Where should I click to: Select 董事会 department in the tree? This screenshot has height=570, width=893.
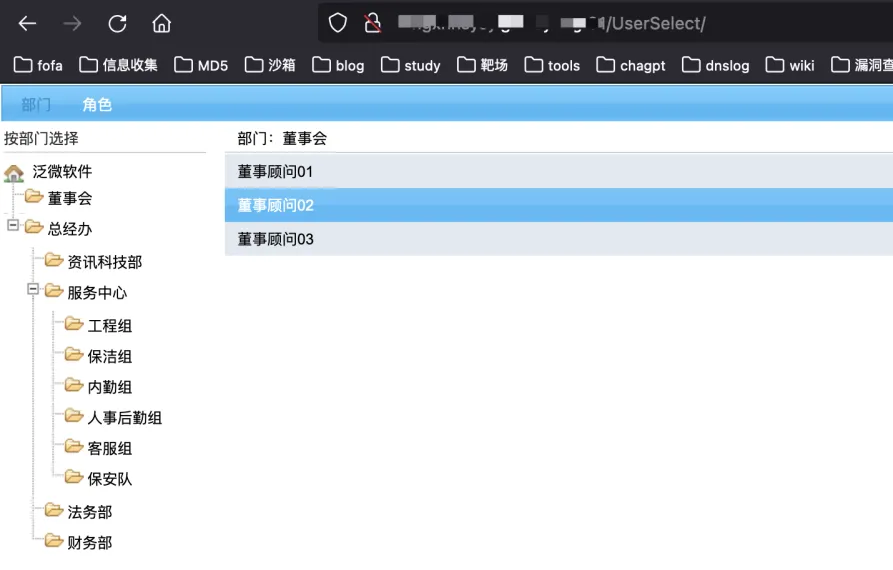[x=70, y=198]
